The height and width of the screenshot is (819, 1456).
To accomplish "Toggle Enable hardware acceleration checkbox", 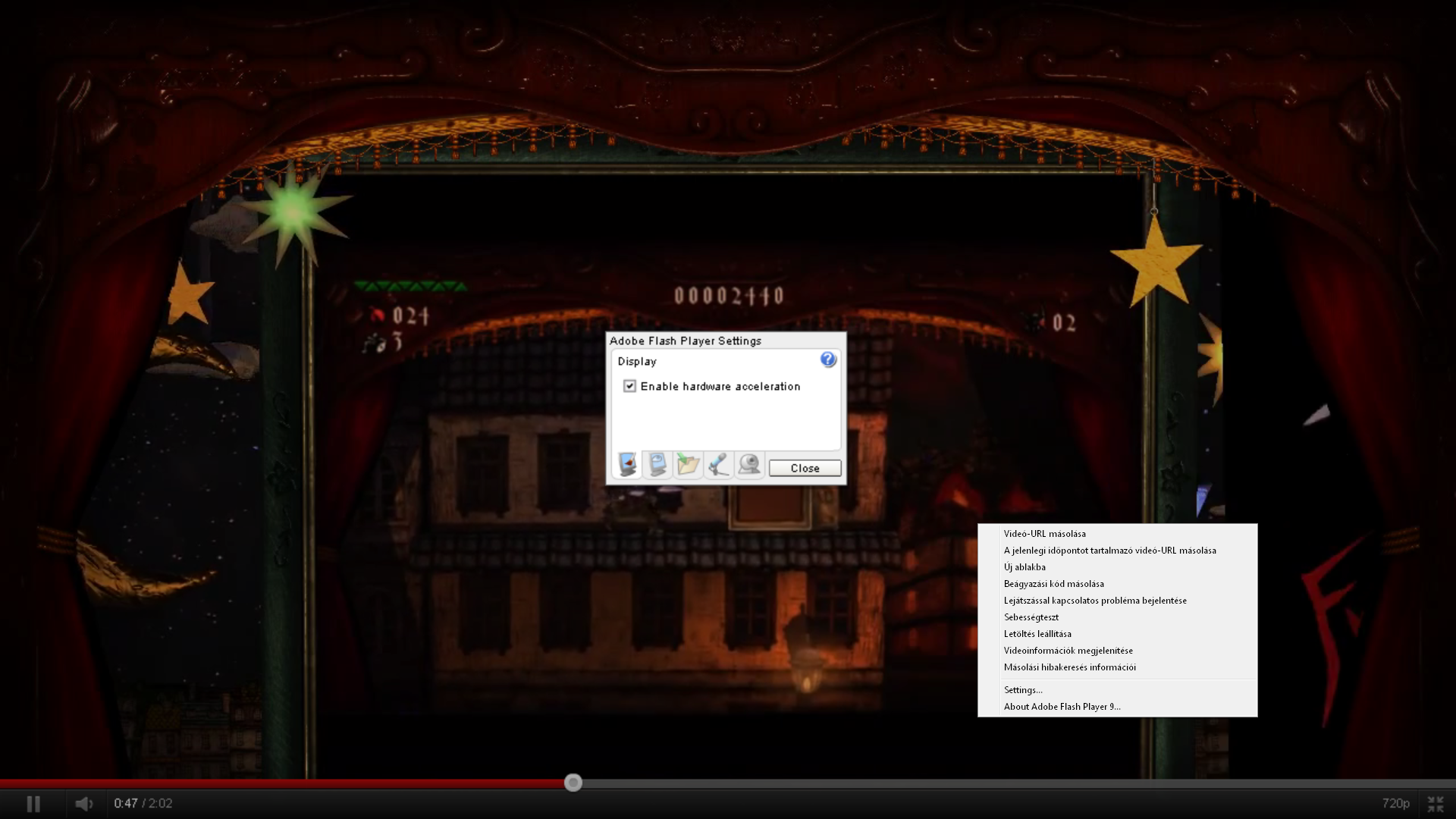I will click(629, 386).
